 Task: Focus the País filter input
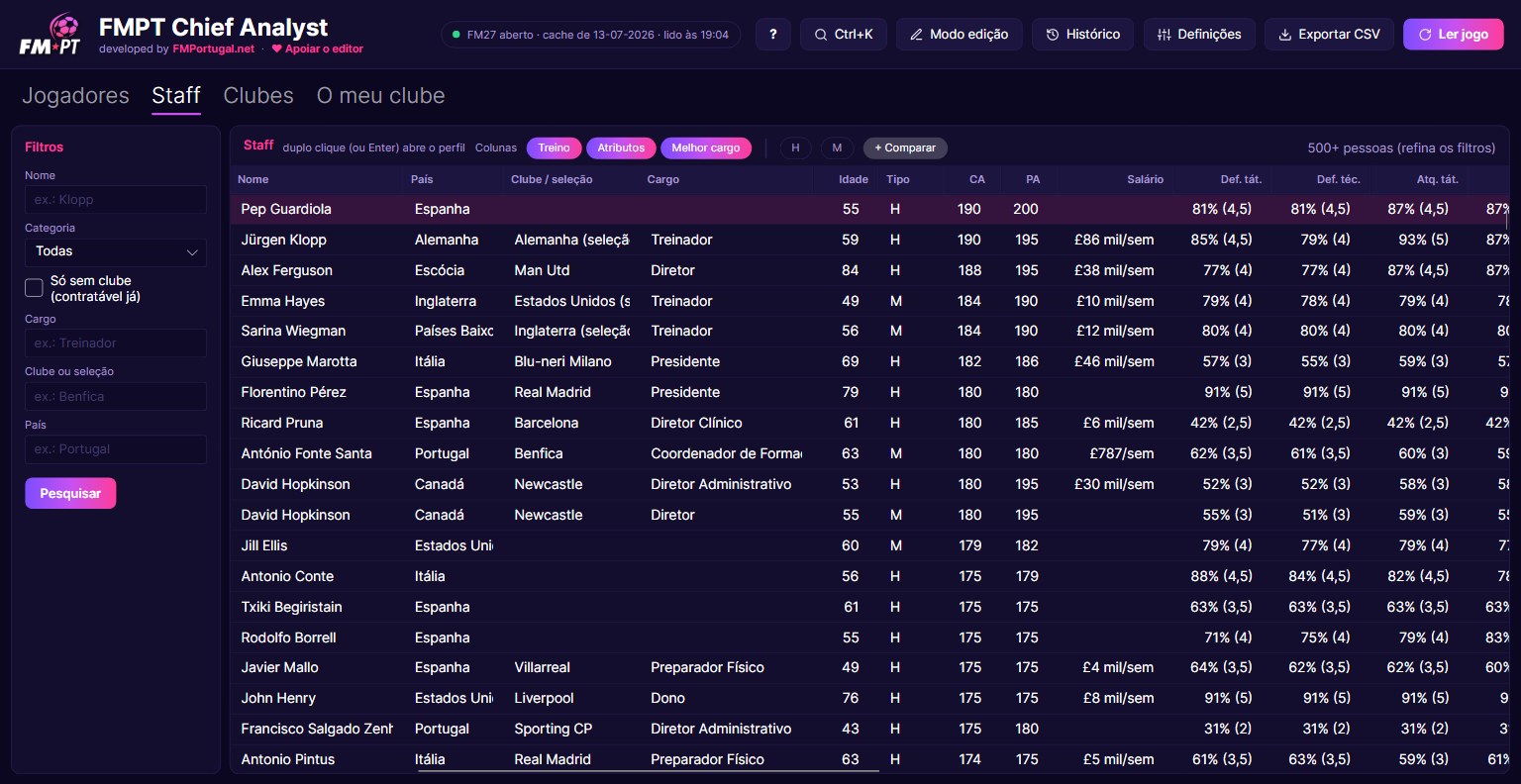[116, 448]
